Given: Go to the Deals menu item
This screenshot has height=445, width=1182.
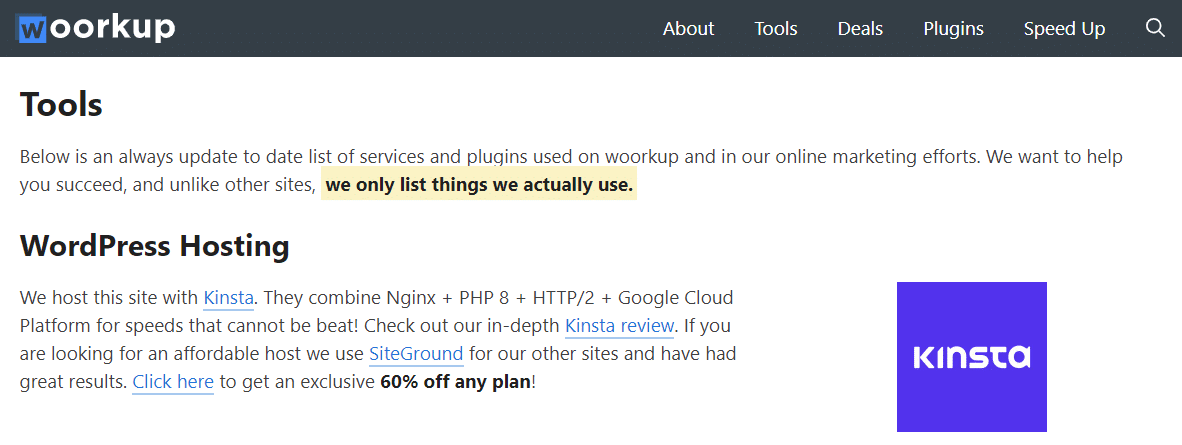Looking at the screenshot, I should tap(860, 29).
